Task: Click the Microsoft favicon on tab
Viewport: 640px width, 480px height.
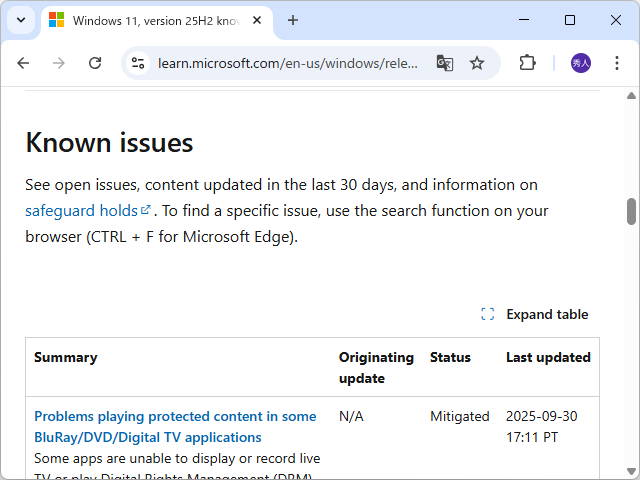Action: coord(56,20)
